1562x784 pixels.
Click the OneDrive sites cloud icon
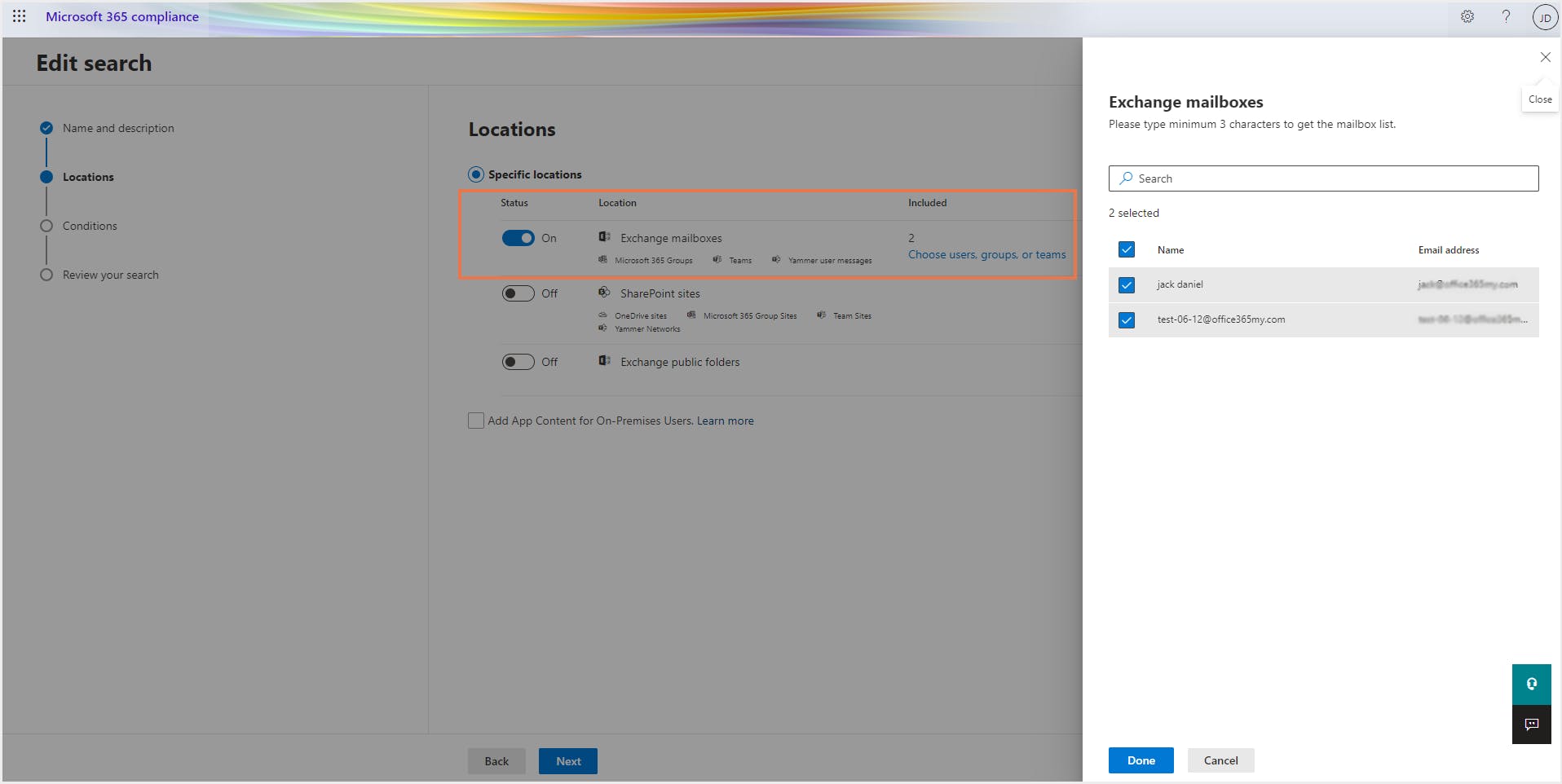tap(602, 315)
